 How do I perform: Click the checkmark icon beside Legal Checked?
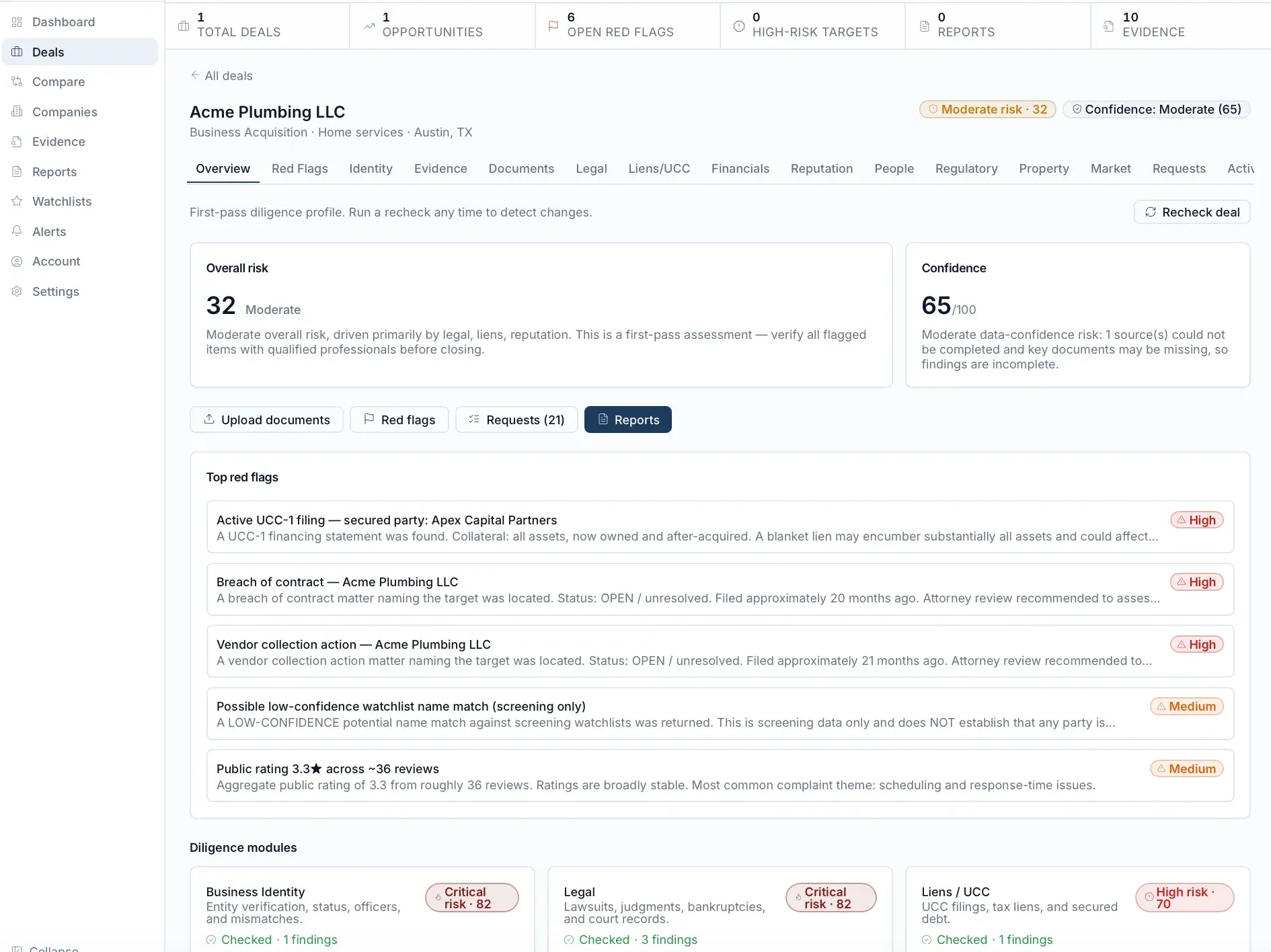pyautogui.click(x=569, y=940)
